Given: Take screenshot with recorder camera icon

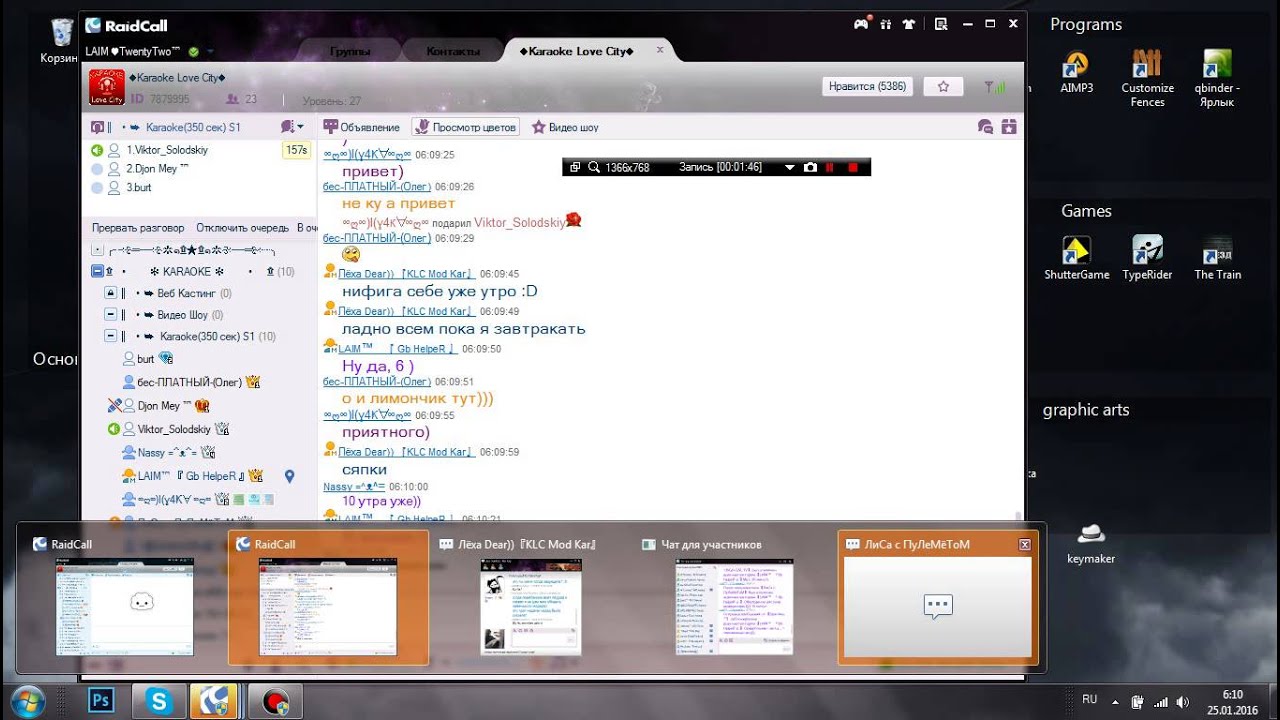Looking at the screenshot, I should tap(810, 168).
